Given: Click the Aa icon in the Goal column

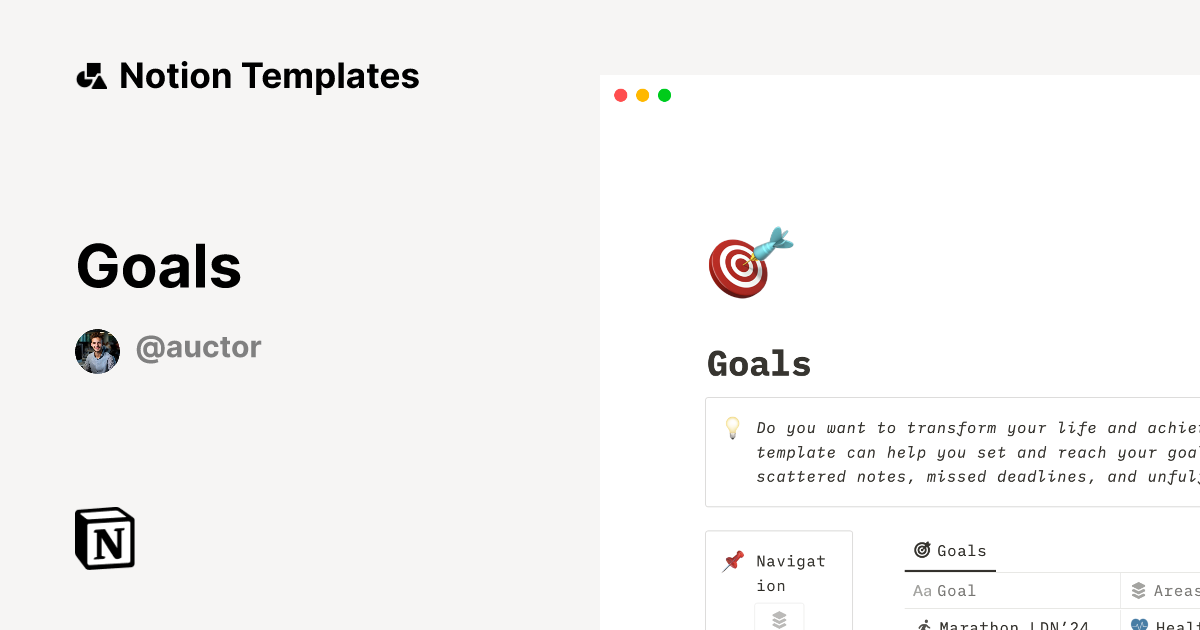Looking at the screenshot, I should tap(922, 590).
